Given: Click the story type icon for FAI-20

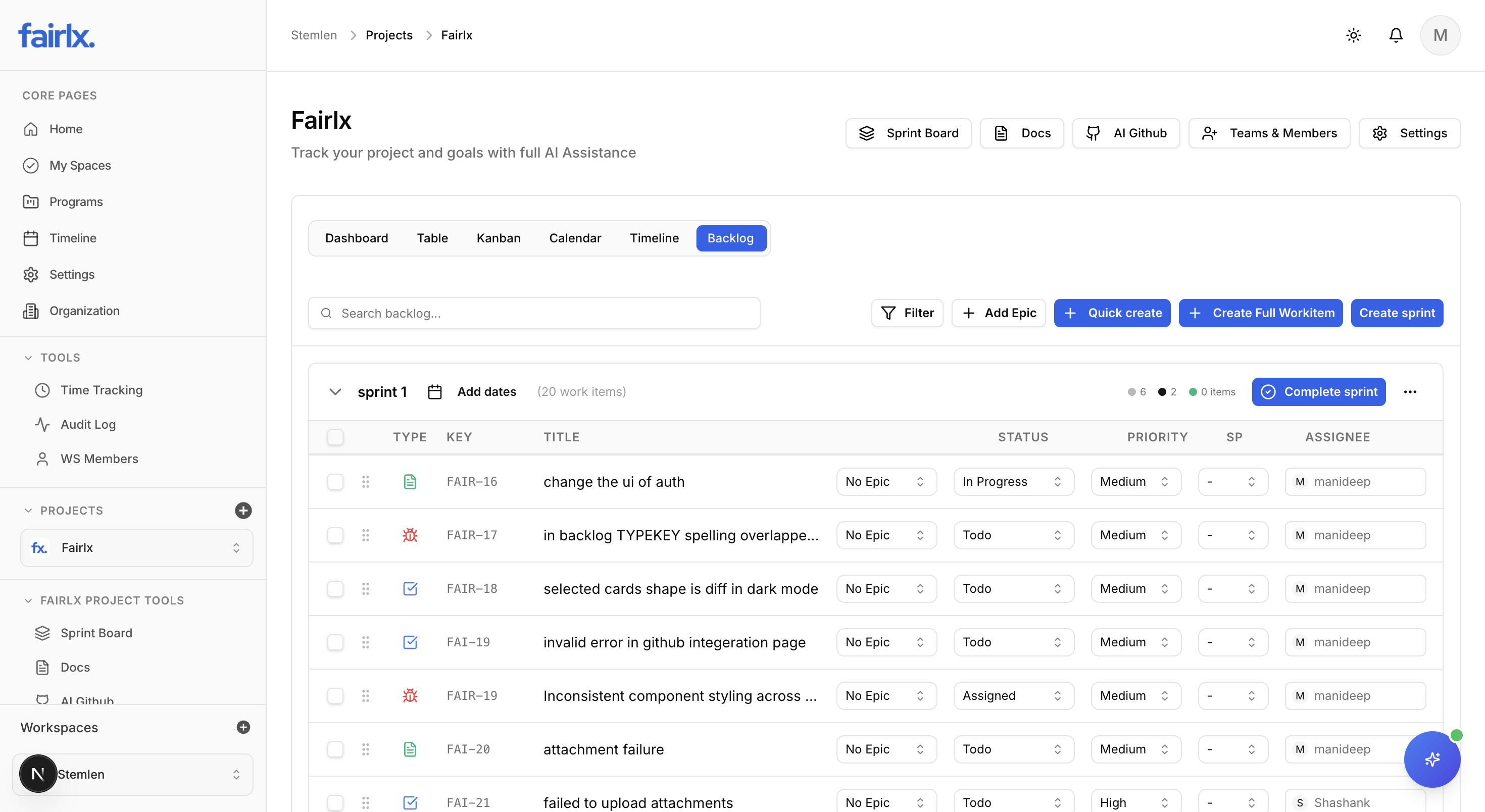Looking at the screenshot, I should (410, 749).
